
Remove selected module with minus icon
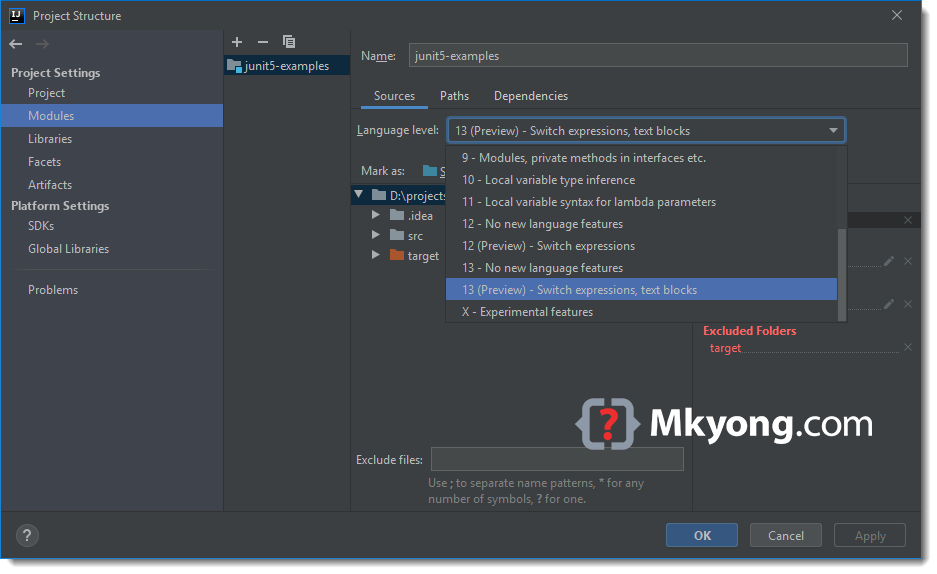coord(263,42)
